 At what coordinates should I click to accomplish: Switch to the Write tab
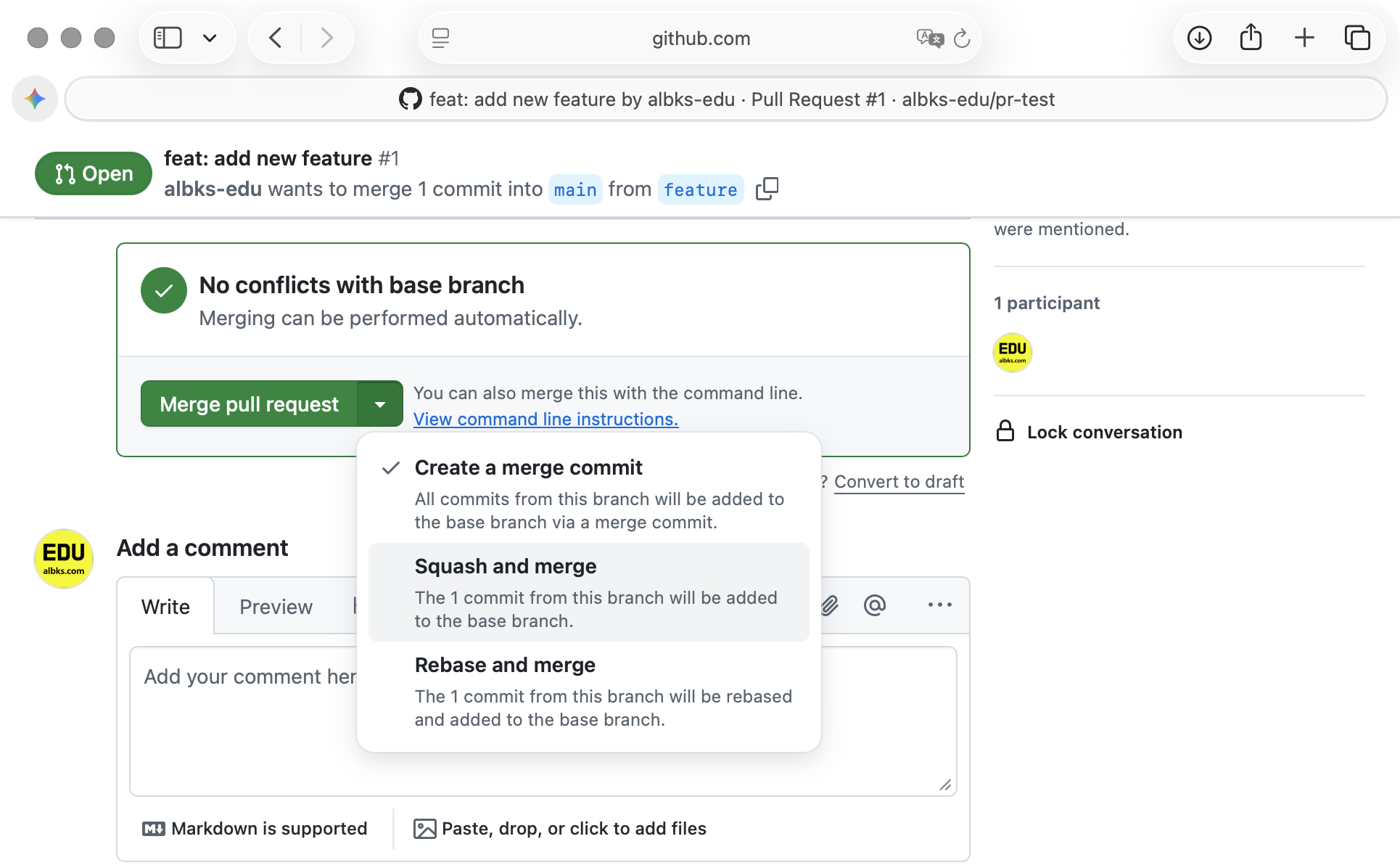(x=165, y=607)
